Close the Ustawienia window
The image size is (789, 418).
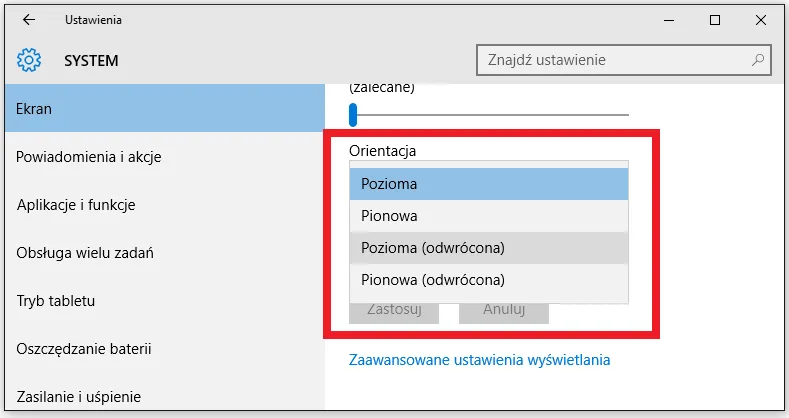761,20
